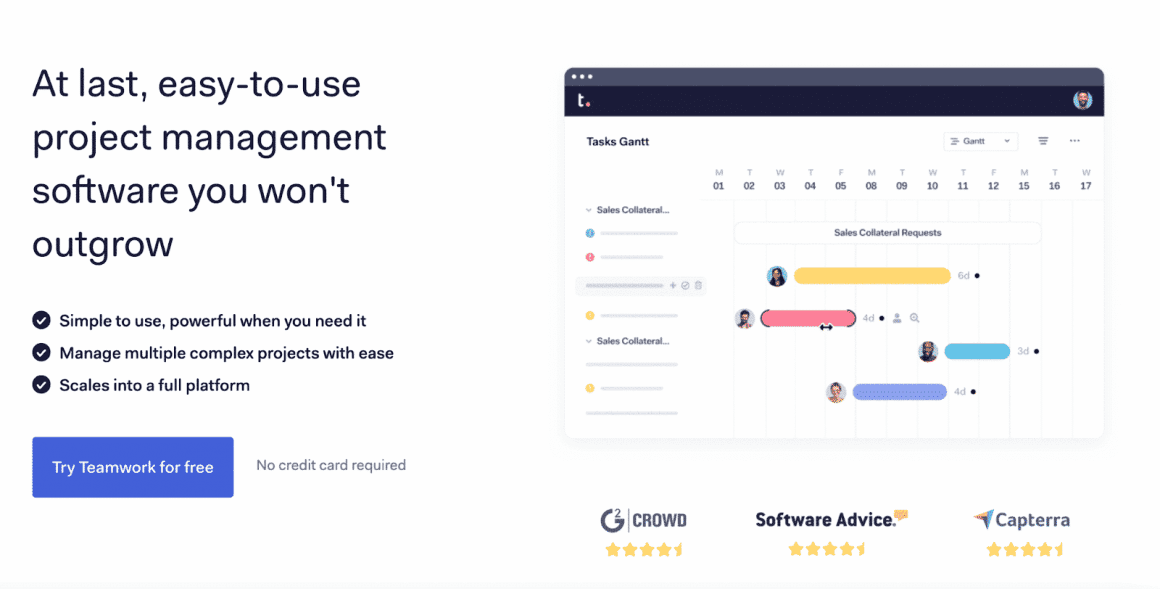Collapse the first Sales Collateral task group
The height and width of the screenshot is (589, 1160).
click(x=589, y=210)
